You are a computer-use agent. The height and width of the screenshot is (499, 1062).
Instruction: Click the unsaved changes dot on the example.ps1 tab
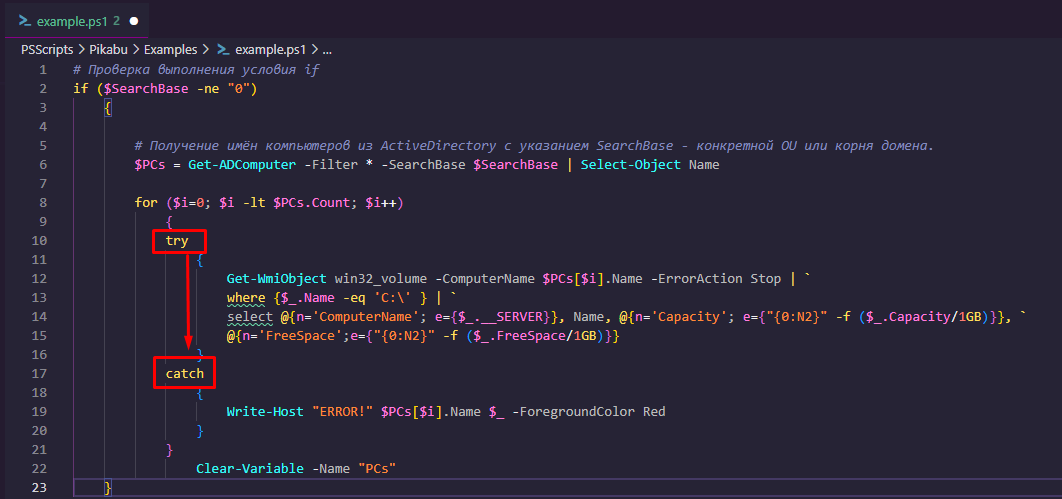133,20
